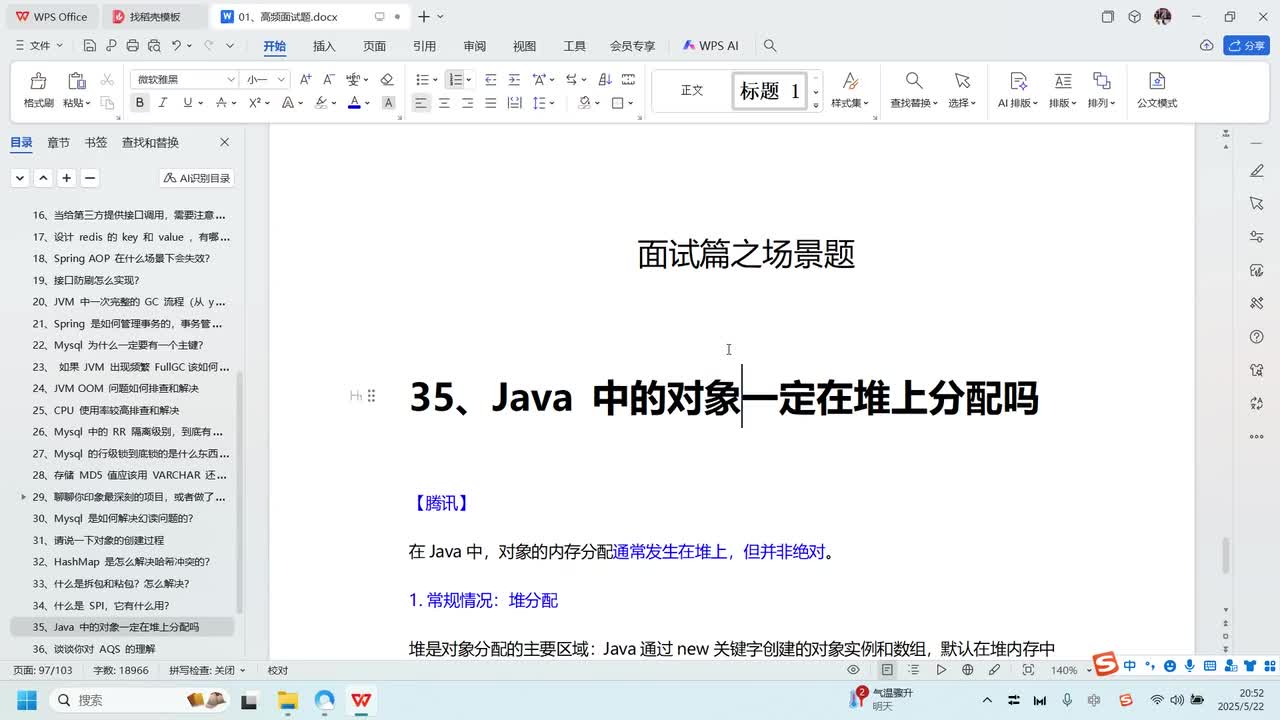Click the Format Painter (格式刷) icon

pos(38,81)
